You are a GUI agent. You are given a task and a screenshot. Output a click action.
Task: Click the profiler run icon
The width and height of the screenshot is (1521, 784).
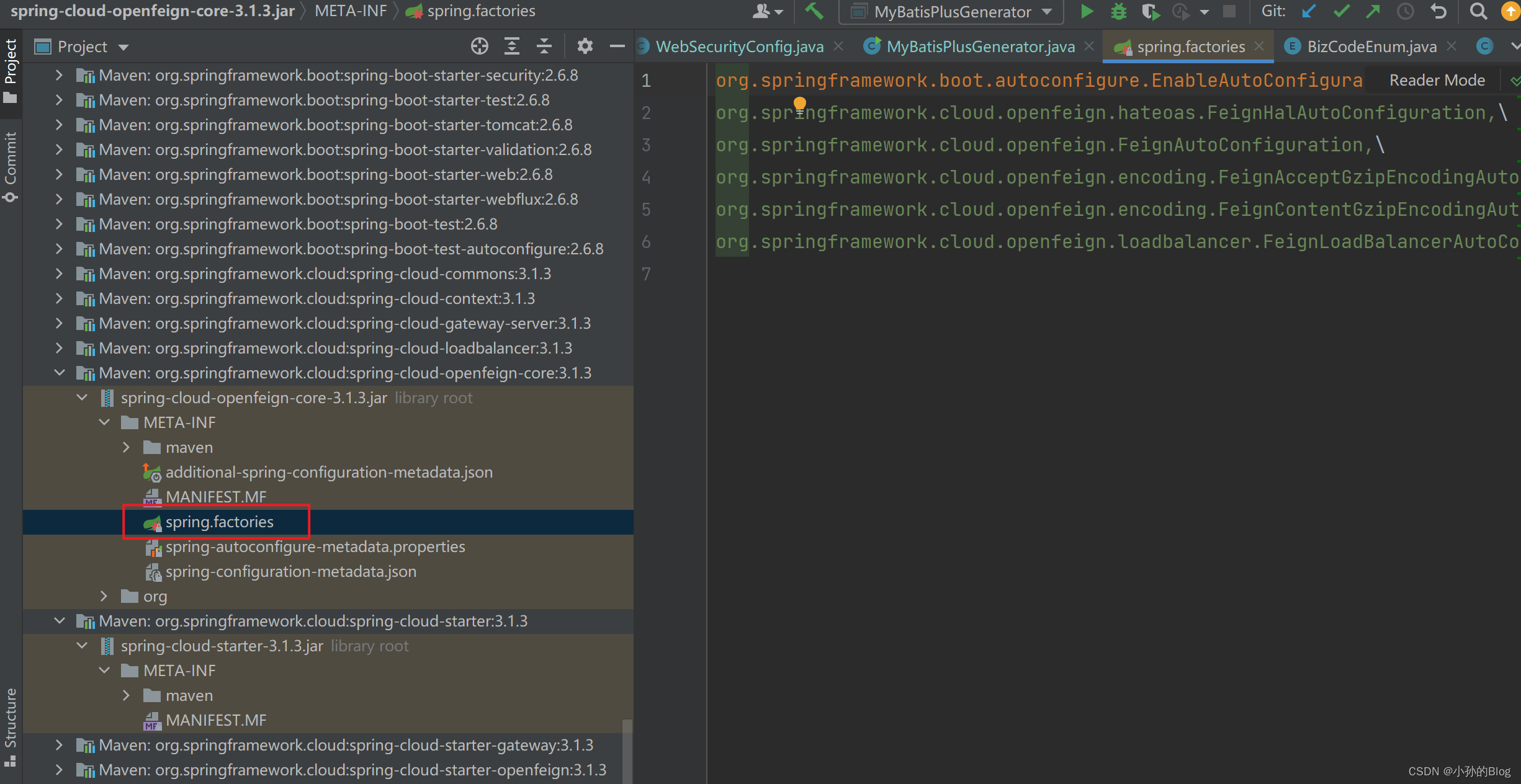(1181, 11)
